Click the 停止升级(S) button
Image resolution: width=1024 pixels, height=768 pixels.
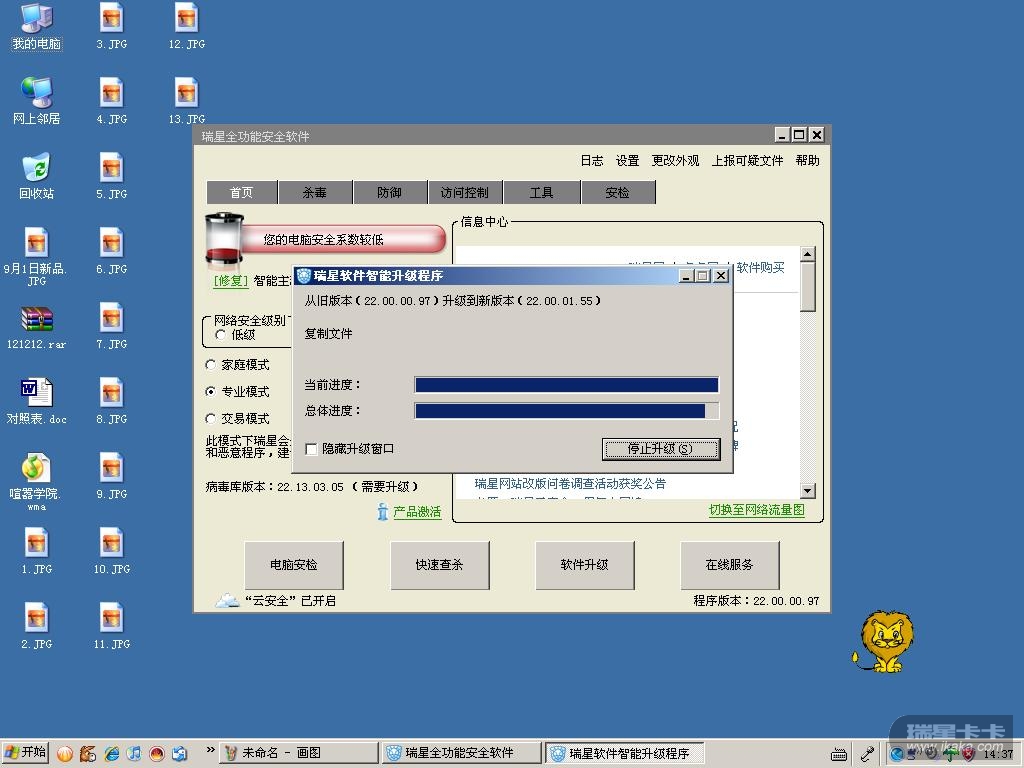[661, 449]
